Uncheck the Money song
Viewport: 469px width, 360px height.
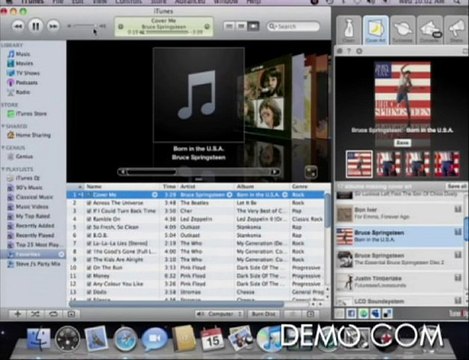click(x=89, y=276)
